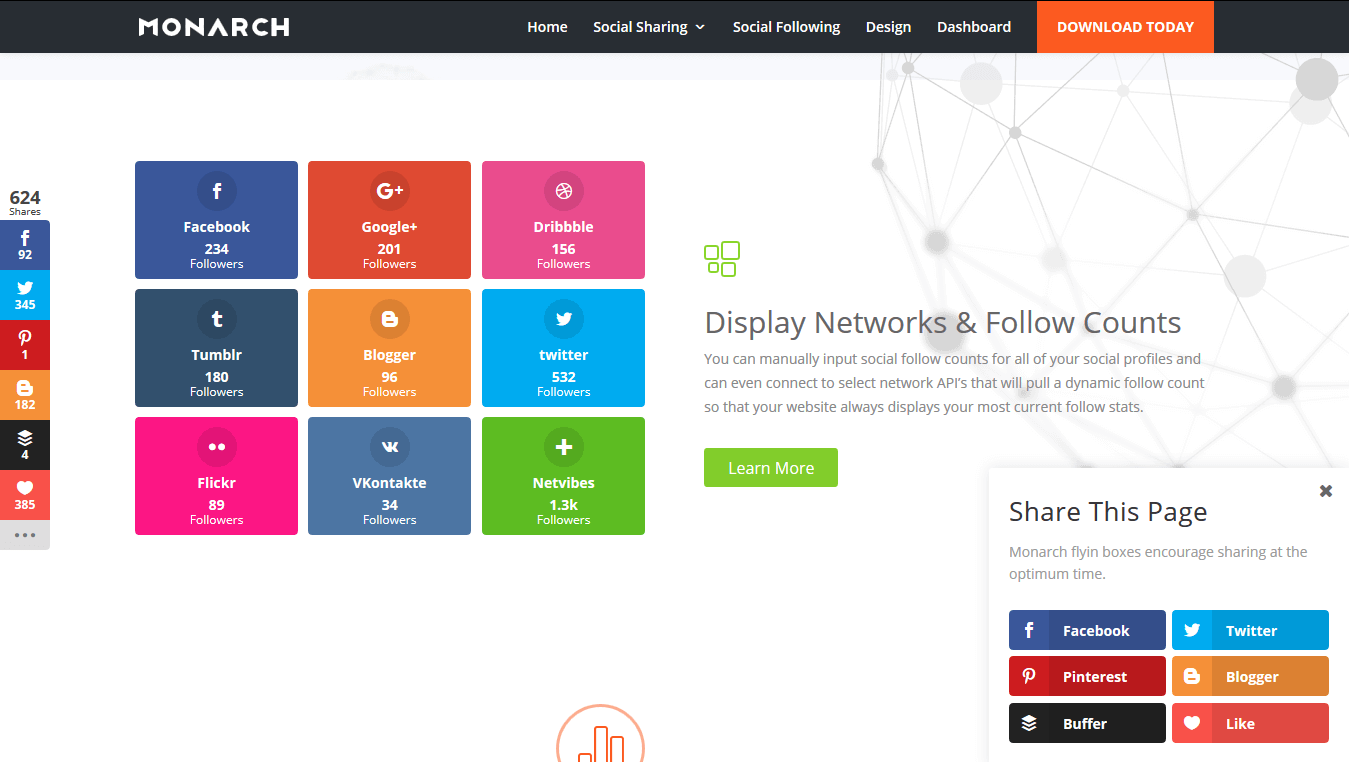Click Twitter button in Share This Page box
Viewport: 1349px width, 762px height.
pyautogui.click(x=1250, y=630)
